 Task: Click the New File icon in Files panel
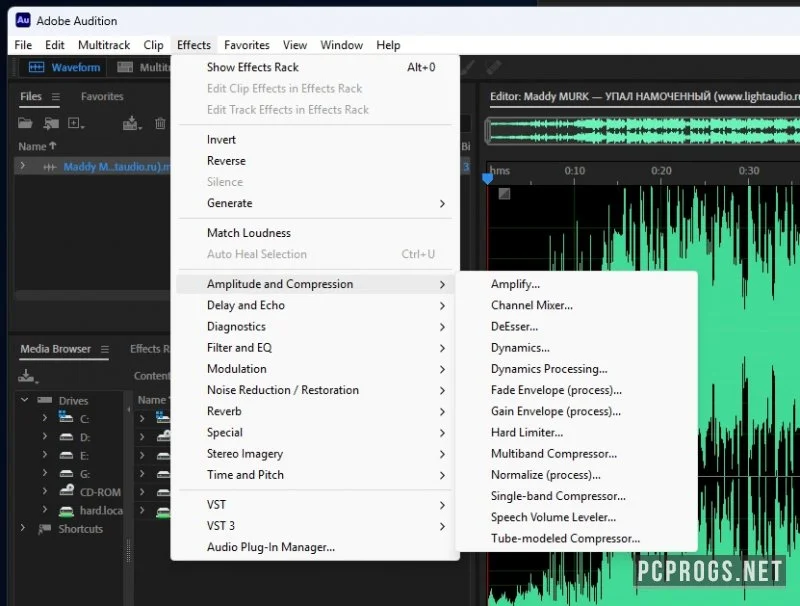[76, 123]
